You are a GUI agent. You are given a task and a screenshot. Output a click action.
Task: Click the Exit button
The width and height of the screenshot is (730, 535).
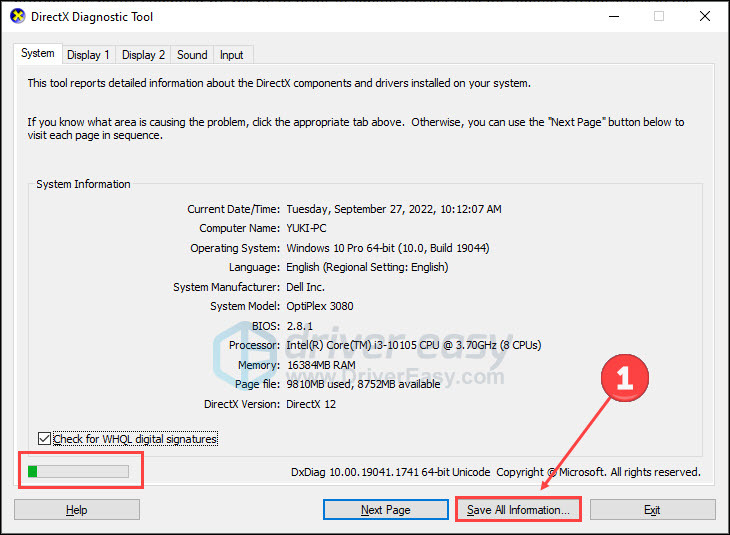[x=652, y=510]
